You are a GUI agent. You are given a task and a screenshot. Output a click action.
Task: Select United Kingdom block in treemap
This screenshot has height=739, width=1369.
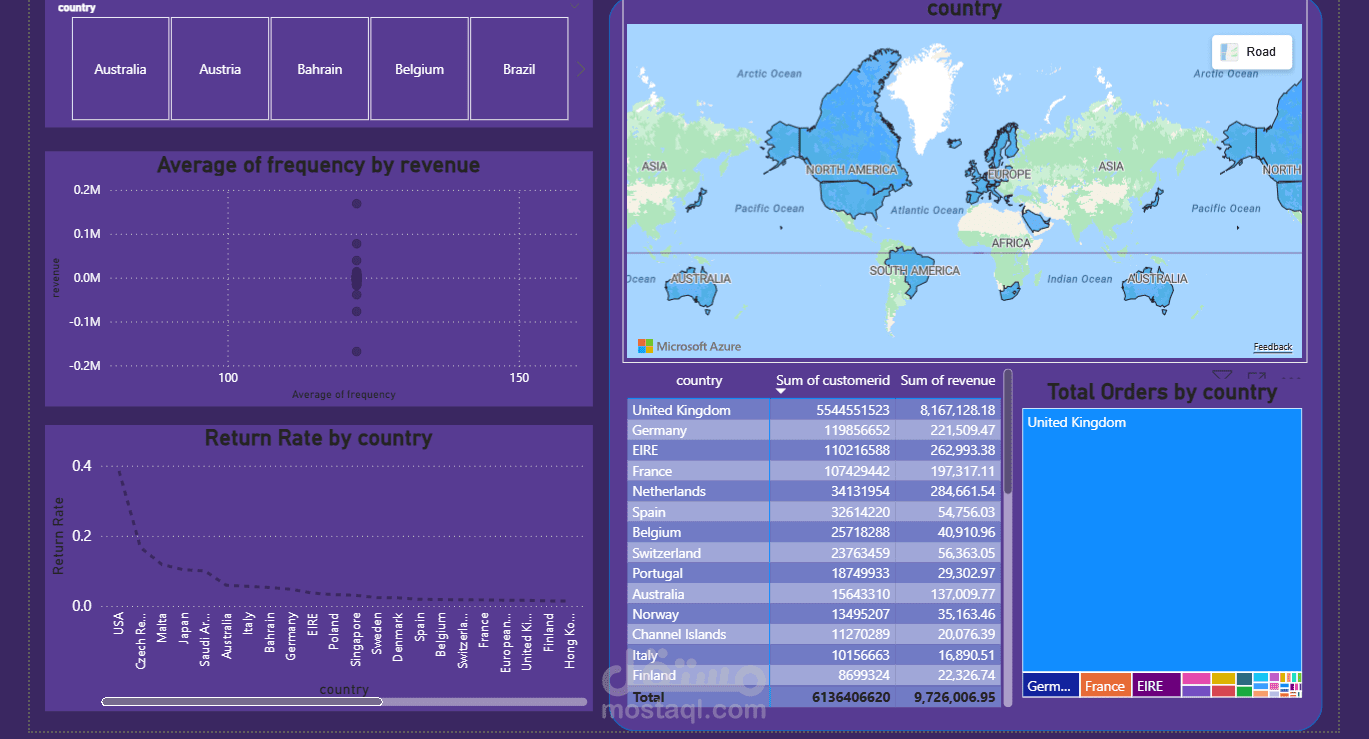click(1162, 539)
